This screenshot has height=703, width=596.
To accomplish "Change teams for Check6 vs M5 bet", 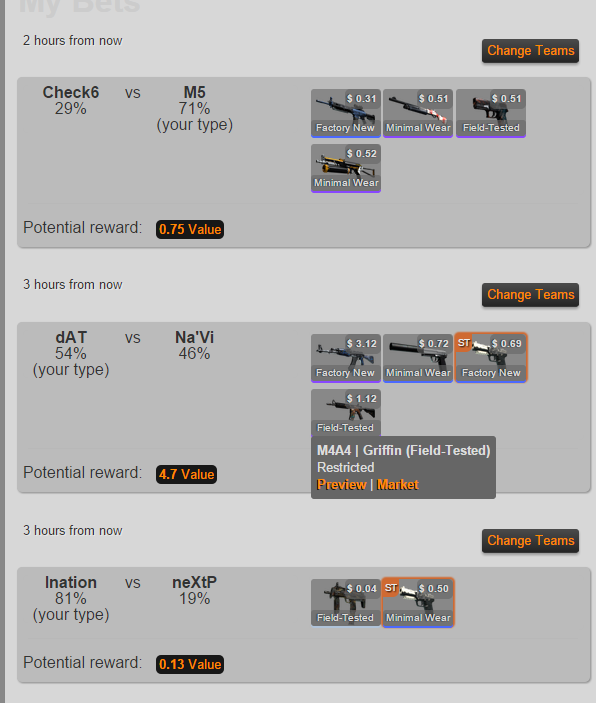I will (531, 51).
